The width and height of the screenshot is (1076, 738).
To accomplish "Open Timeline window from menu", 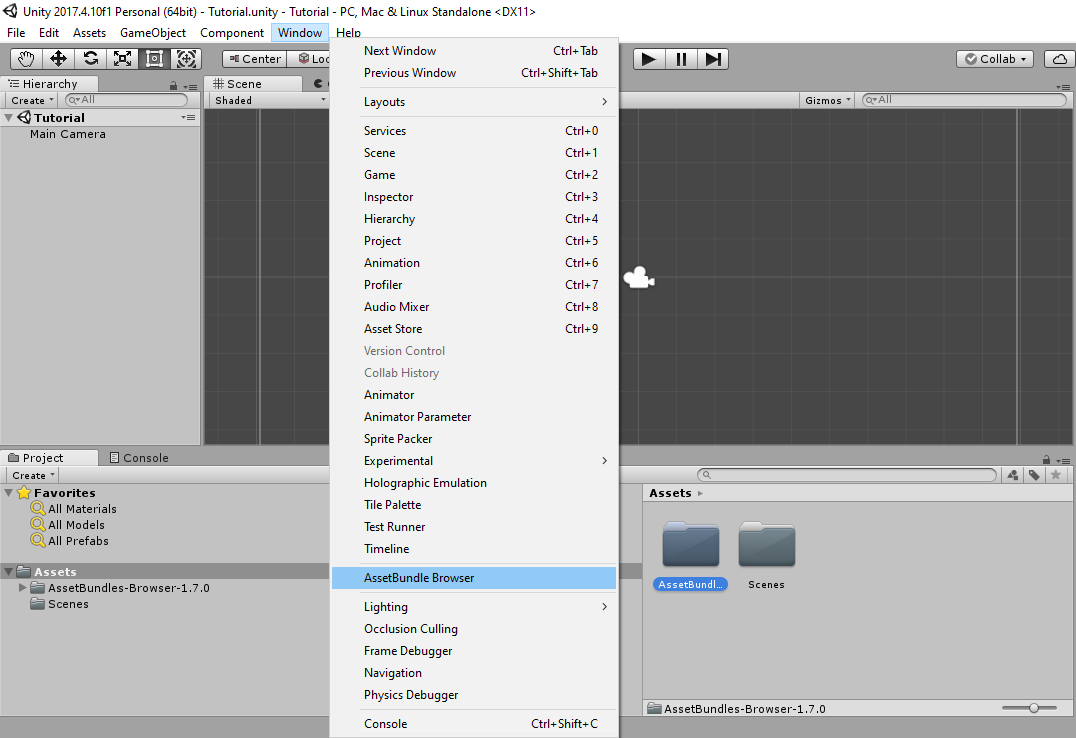I will (x=473, y=549).
